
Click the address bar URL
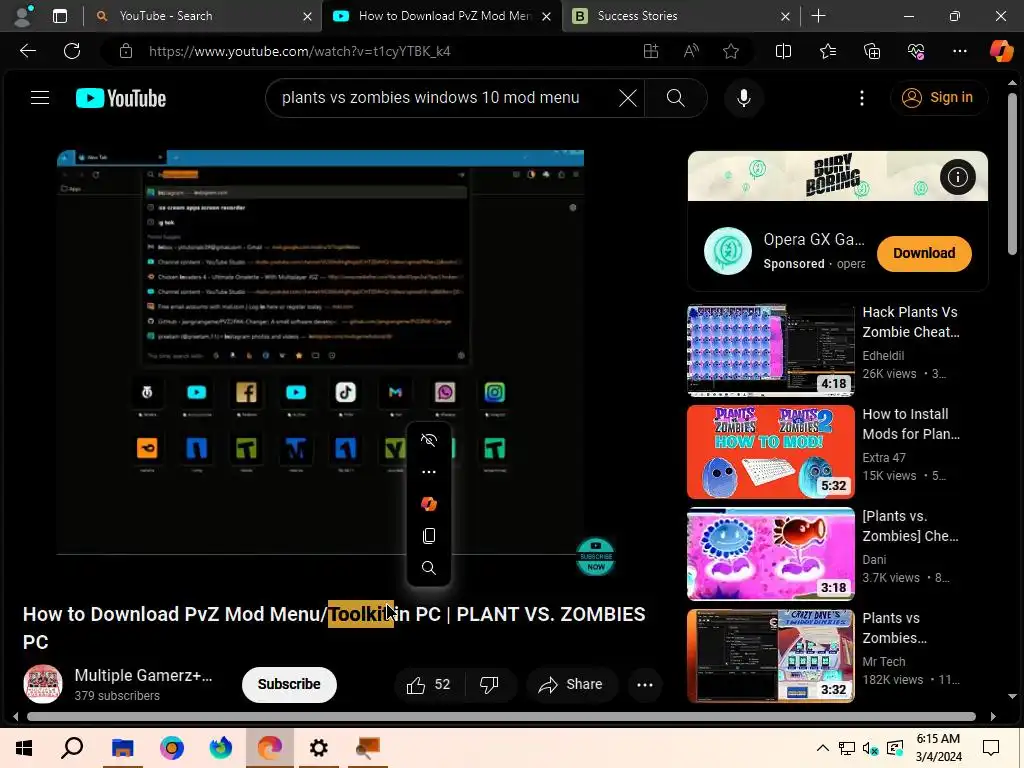point(299,51)
